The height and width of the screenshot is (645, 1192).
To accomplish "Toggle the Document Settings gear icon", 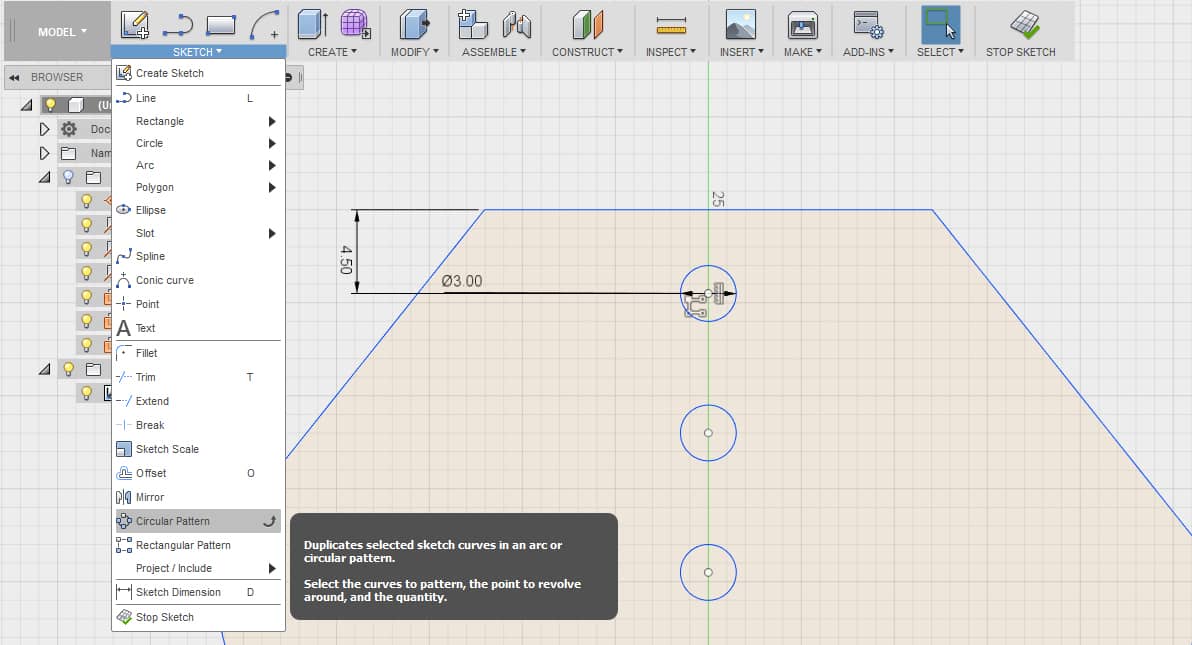I will [68, 128].
